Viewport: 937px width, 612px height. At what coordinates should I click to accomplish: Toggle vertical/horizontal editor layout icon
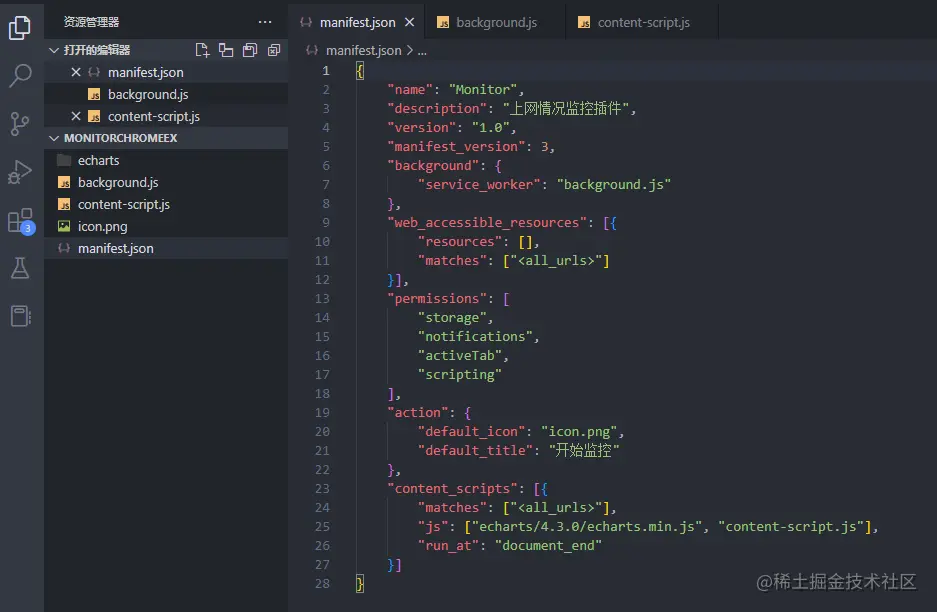pos(226,50)
